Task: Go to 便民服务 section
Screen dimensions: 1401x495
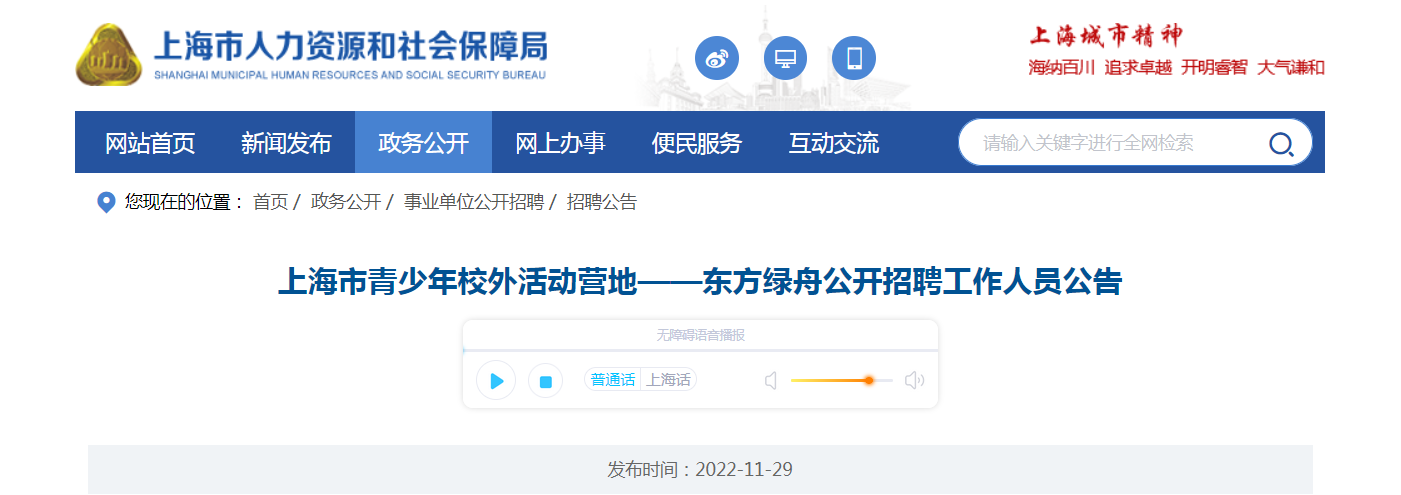Action: tap(697, 143)
